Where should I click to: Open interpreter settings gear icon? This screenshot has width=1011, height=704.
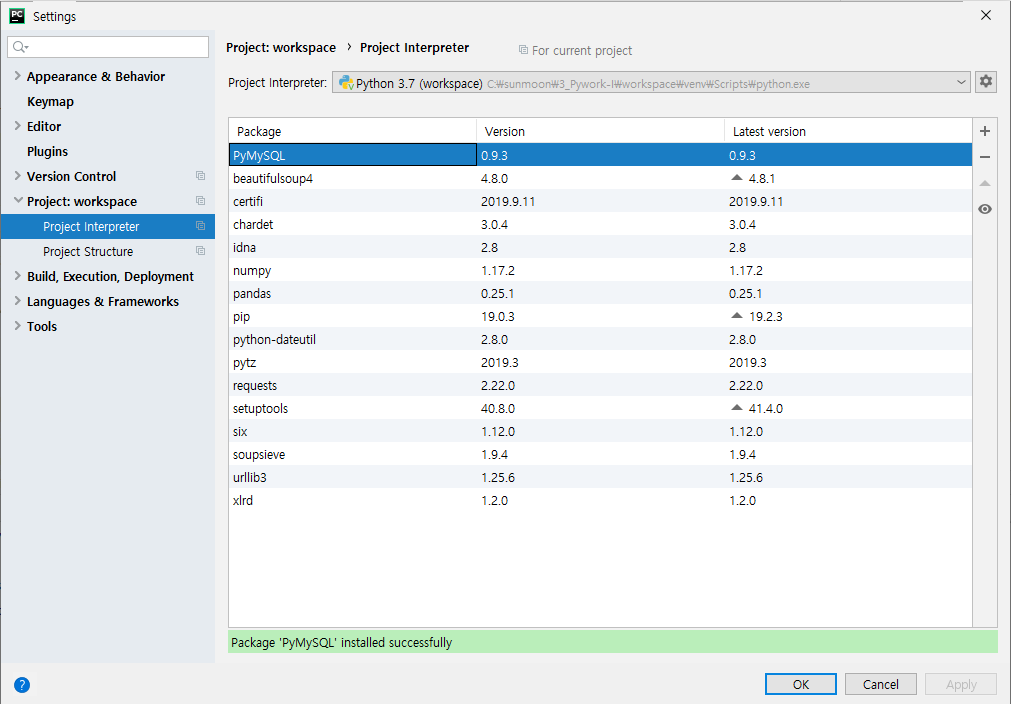click(x=986, y=82)
